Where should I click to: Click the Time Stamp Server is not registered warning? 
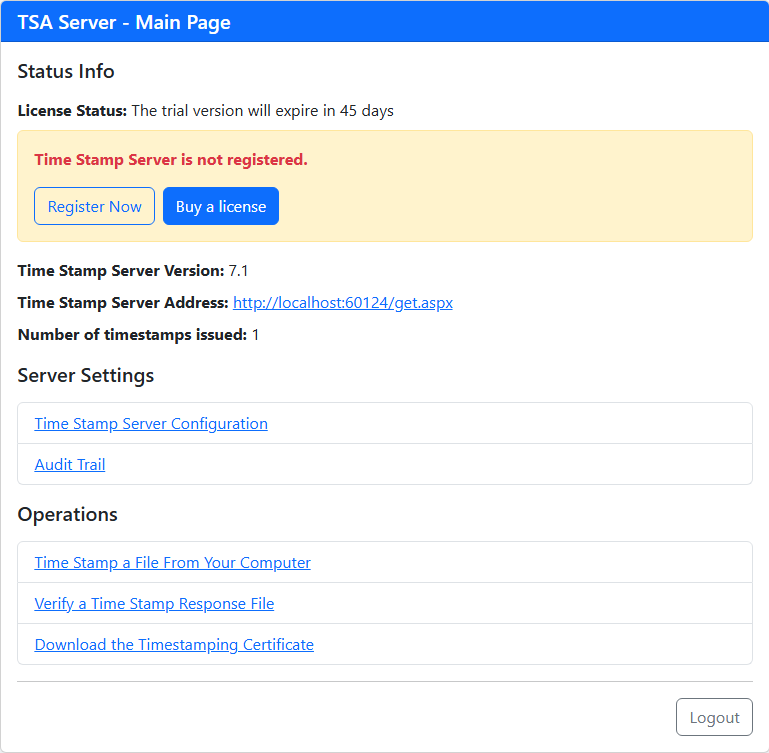pos(171,160)
